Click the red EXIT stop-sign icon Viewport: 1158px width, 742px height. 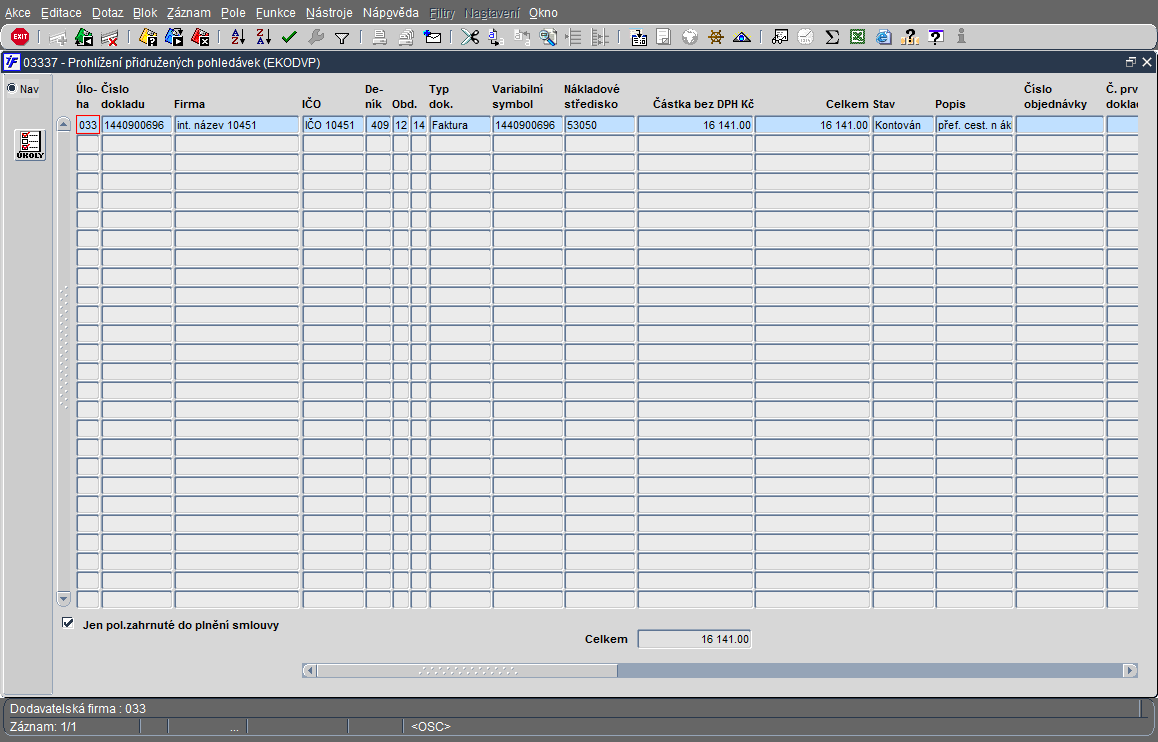click(x=20, y=36)
